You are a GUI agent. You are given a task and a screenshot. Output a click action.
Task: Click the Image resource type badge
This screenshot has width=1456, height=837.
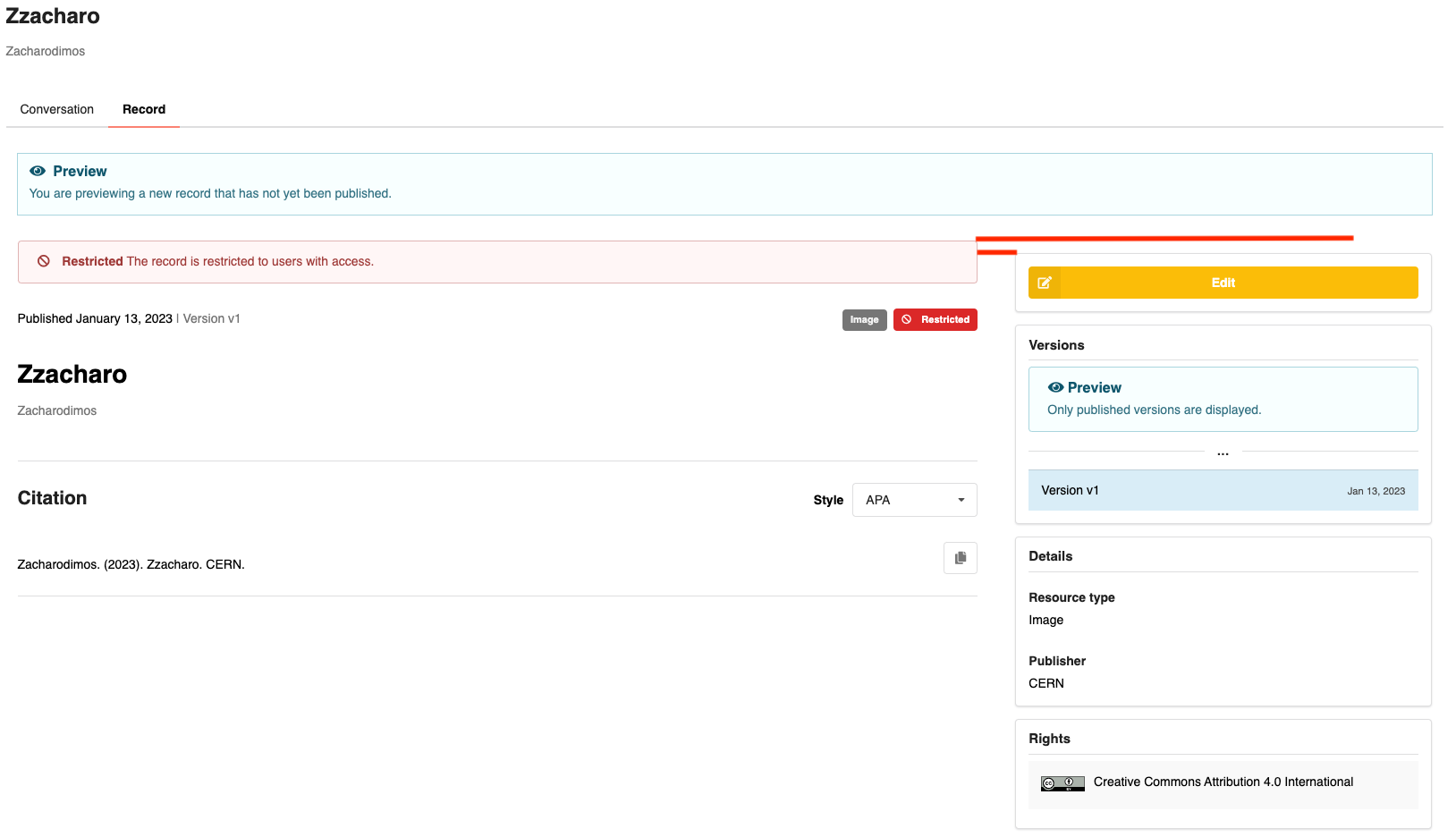864,319
